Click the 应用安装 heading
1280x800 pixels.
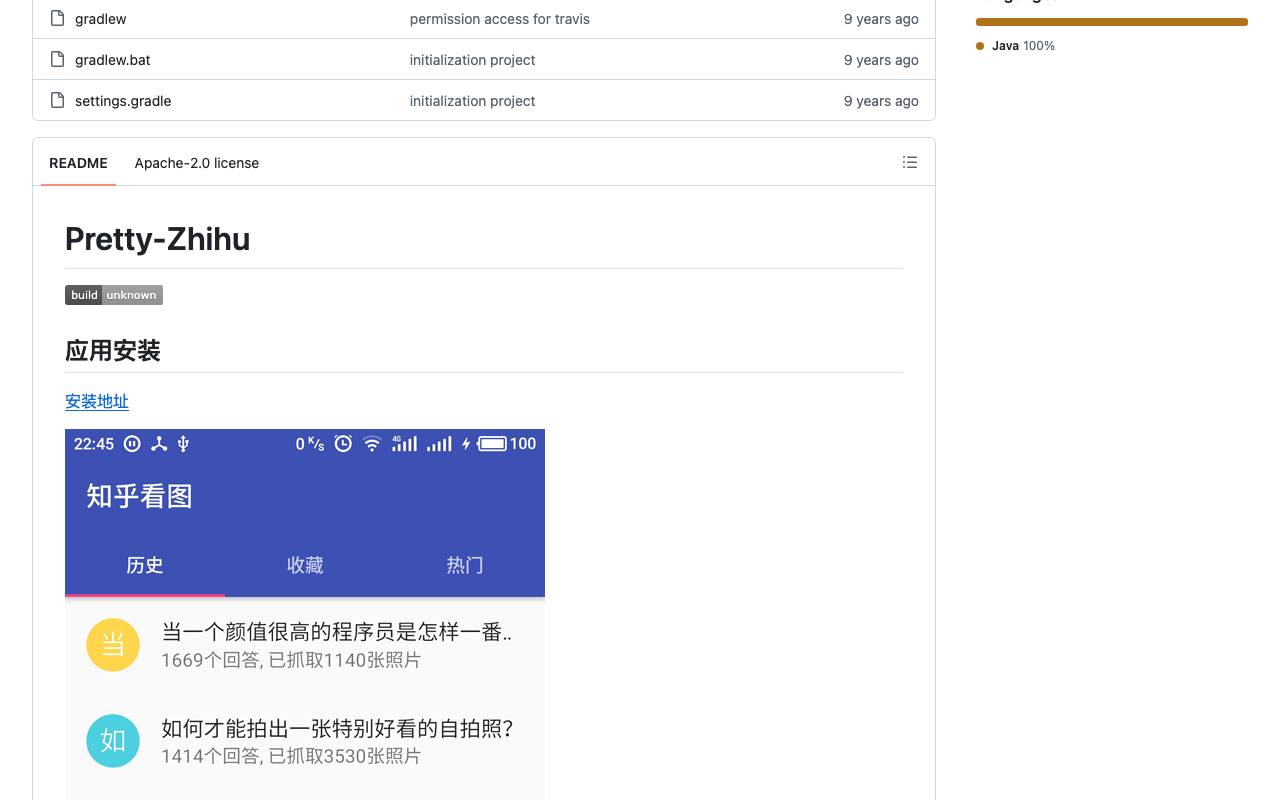(113, 350)
